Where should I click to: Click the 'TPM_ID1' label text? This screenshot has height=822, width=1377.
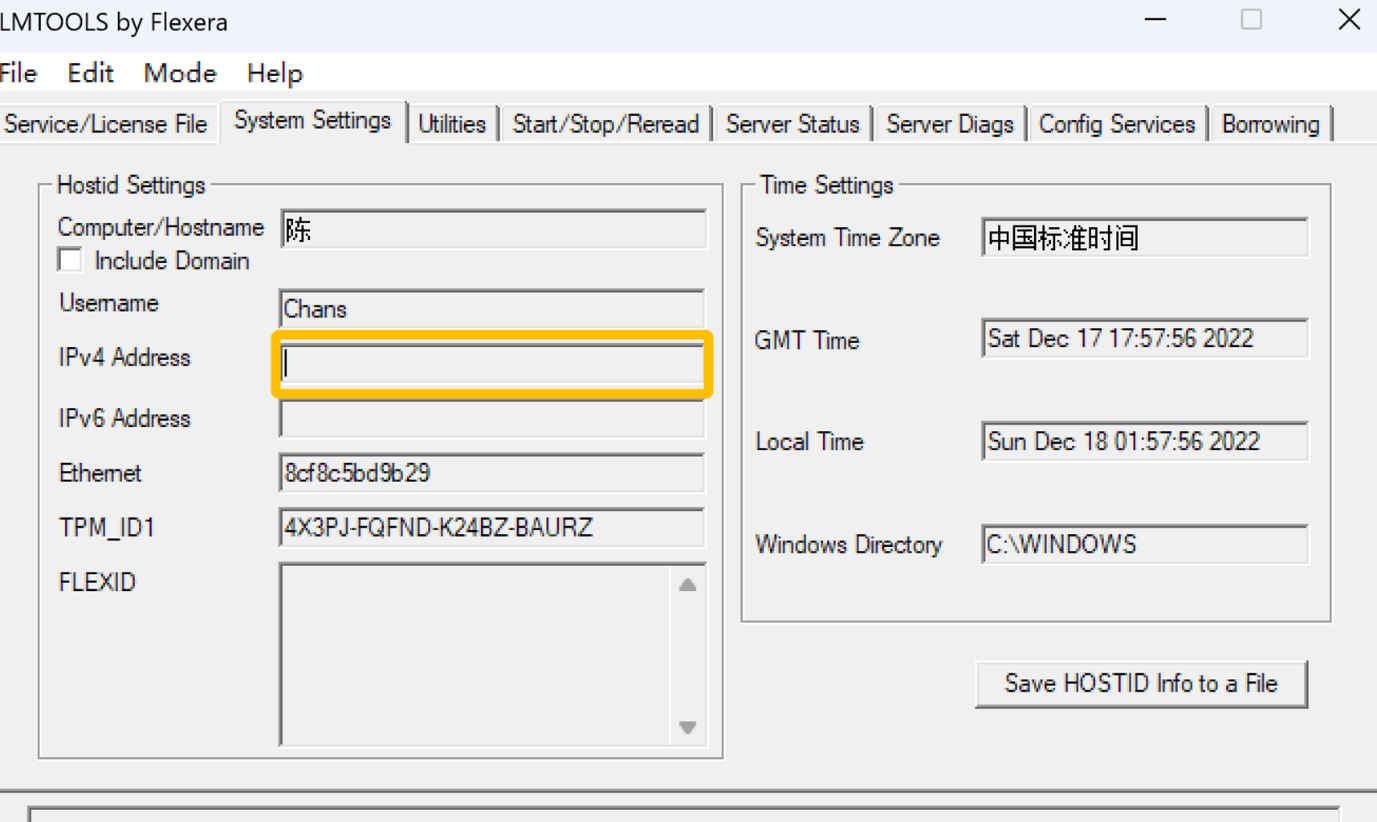(x=107, y=527)
